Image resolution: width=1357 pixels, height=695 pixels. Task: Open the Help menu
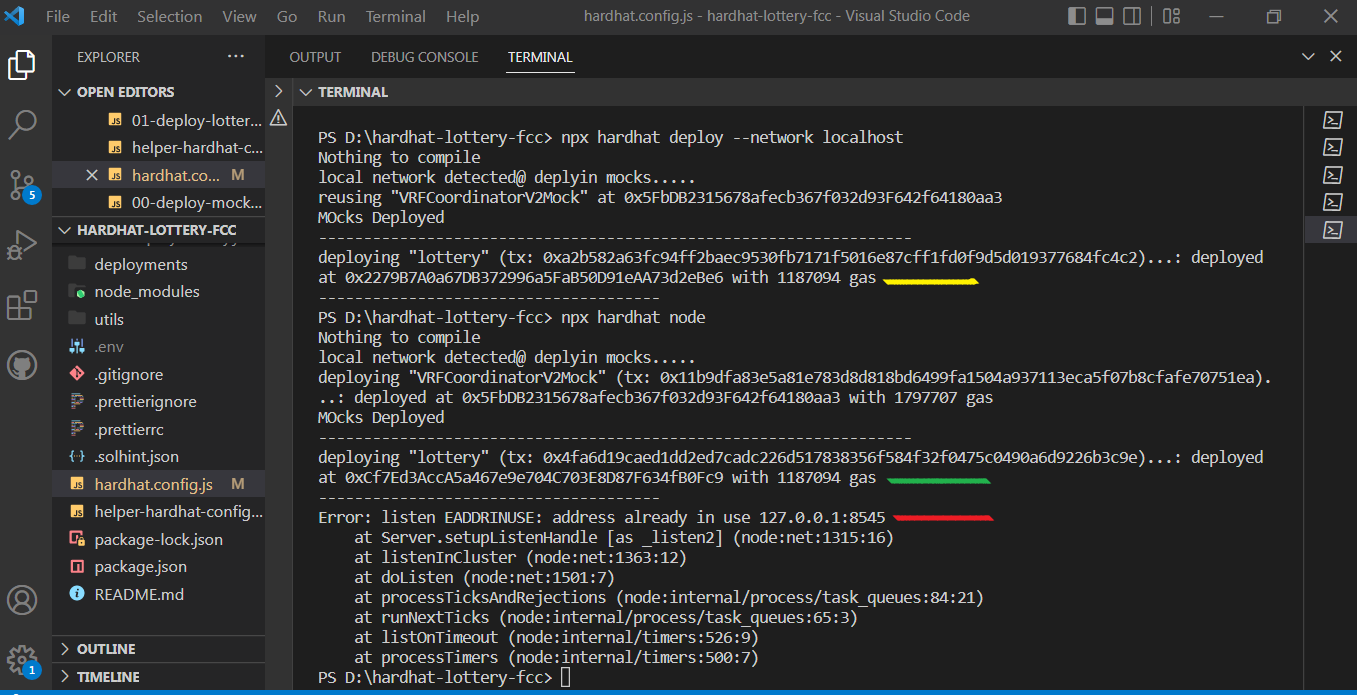coord(462,17)
